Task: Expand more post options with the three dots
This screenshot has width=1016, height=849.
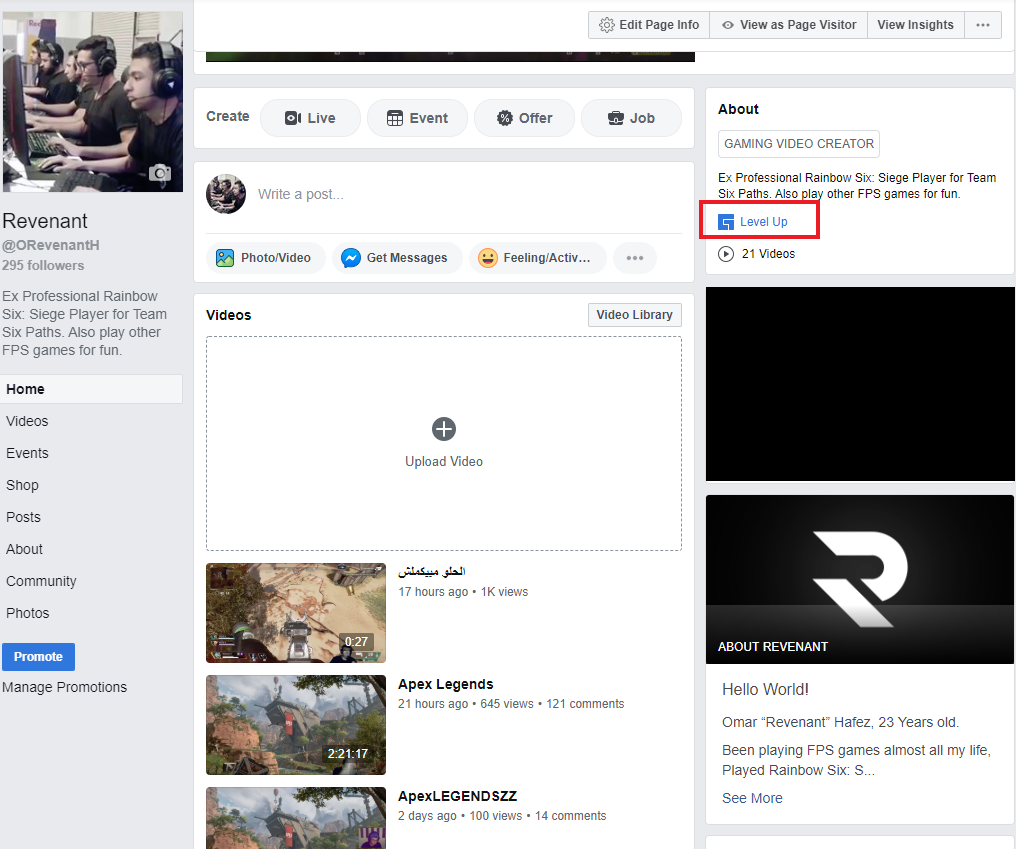Action: (x=634, y=258)
